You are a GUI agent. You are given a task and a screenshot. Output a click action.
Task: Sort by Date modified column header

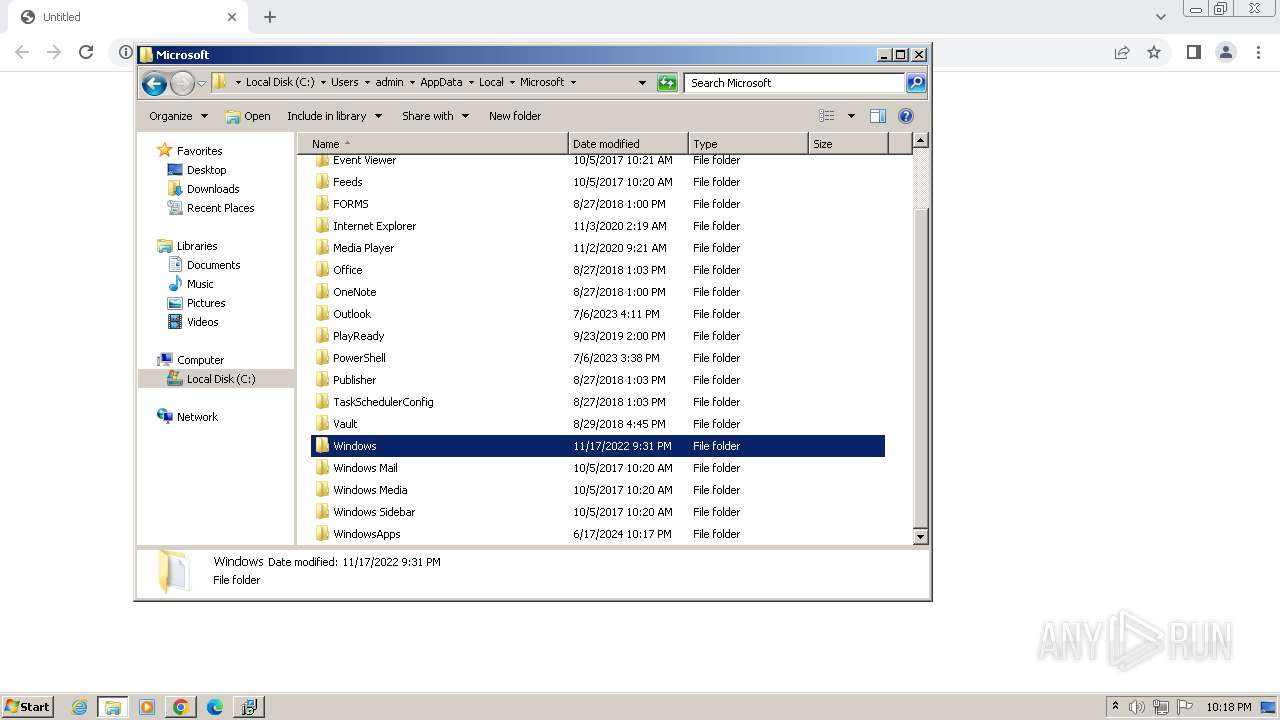tap(628, 144)
